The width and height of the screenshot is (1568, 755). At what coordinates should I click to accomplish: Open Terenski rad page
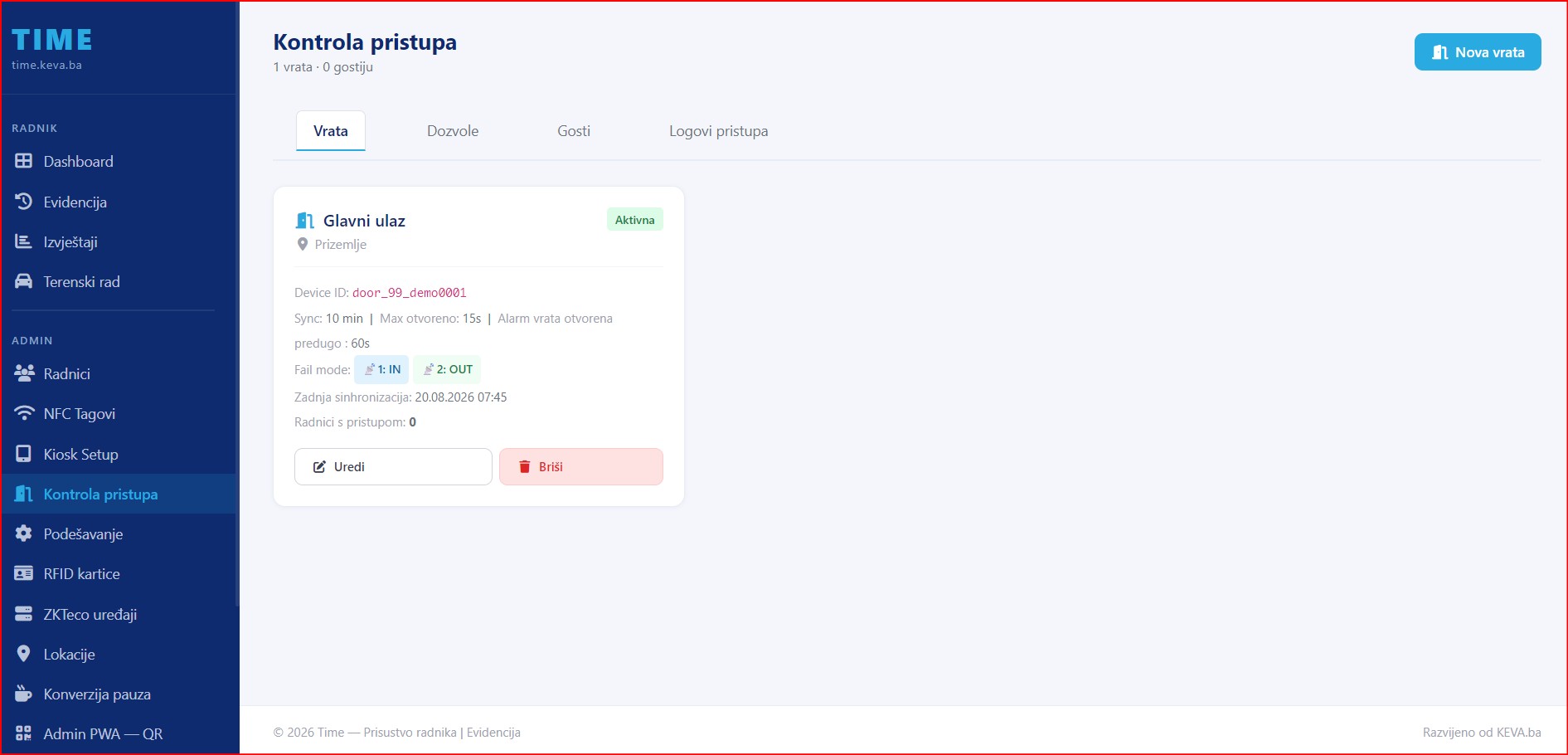pyautogui.click(x=119, y=281)
